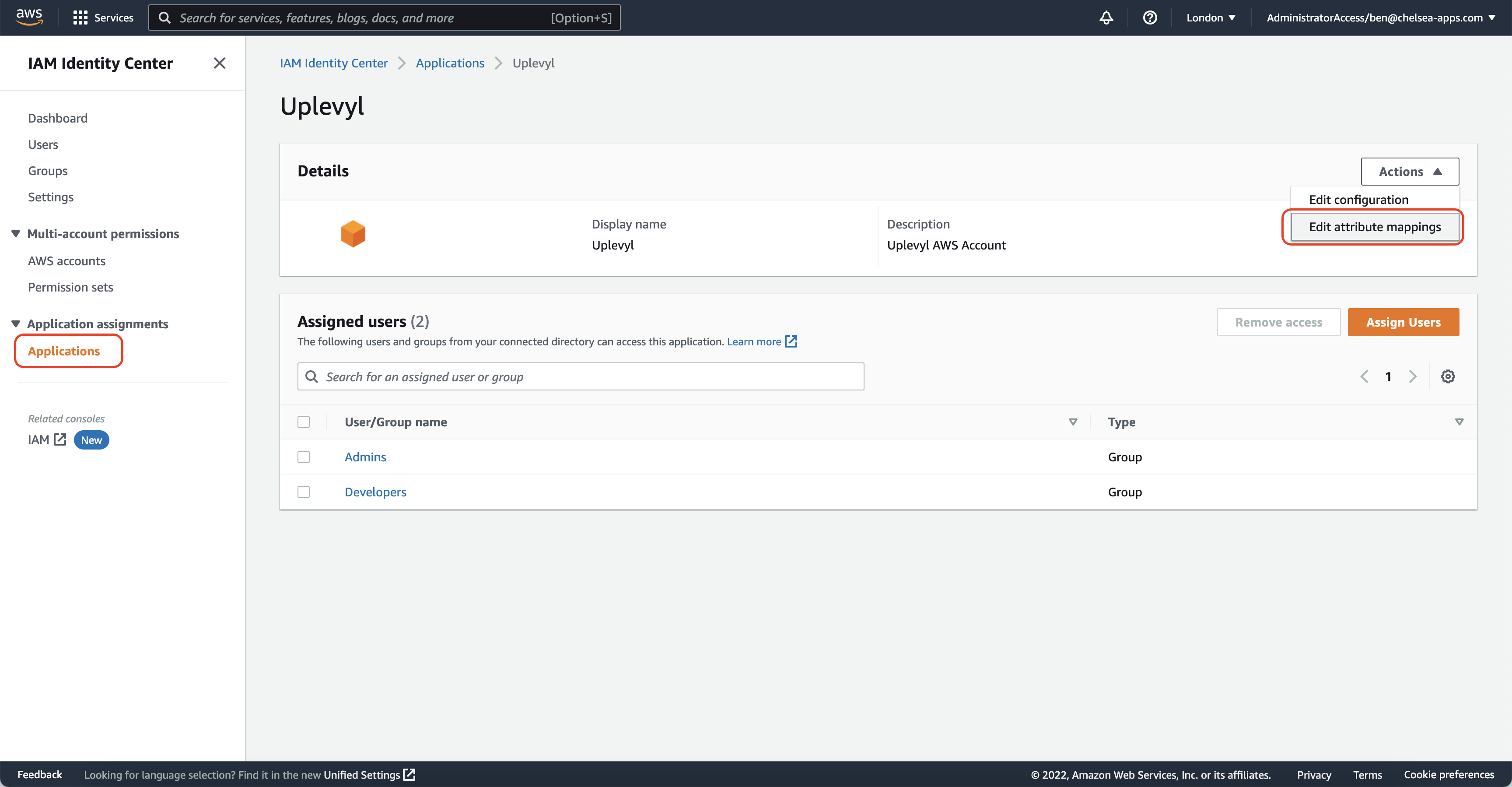
Task: Open the Services grid menu
Action: coord(103,18)
